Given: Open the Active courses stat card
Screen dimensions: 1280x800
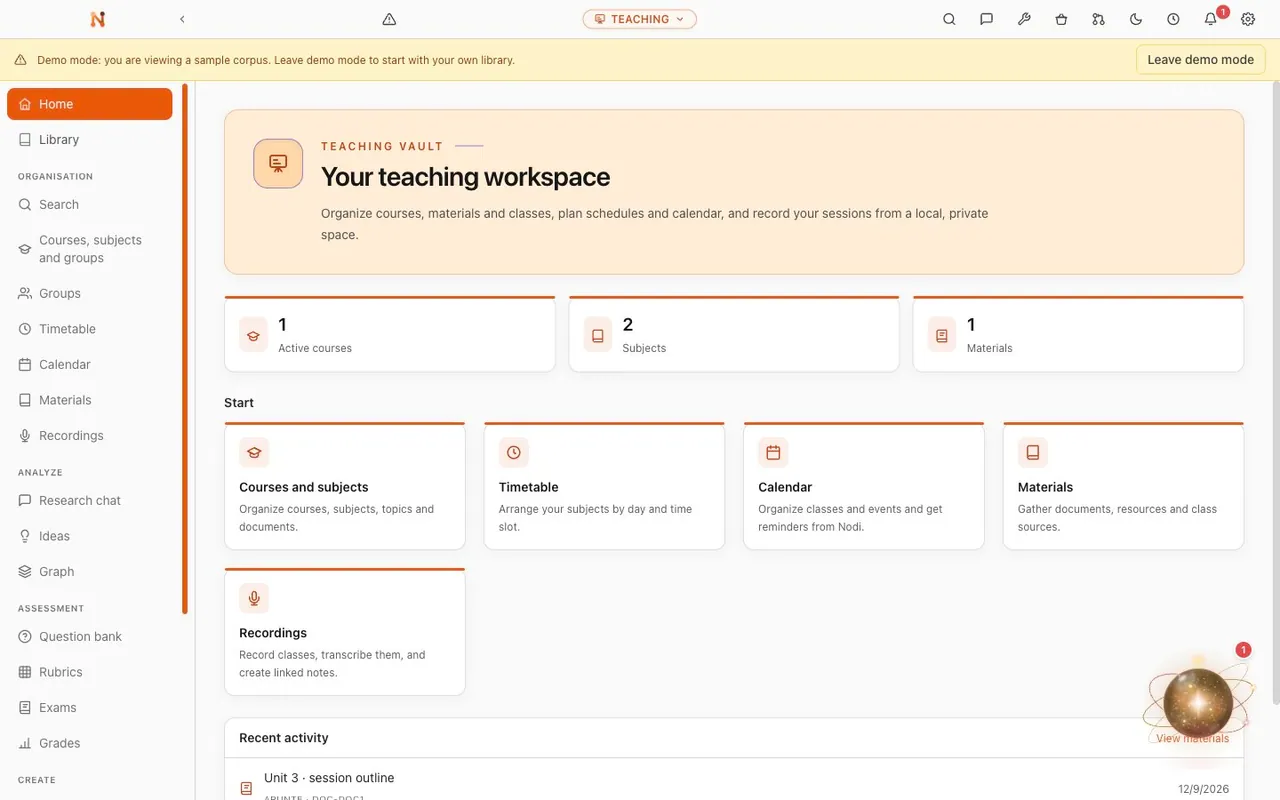Looking at the screenshot, I should (390, 334).
